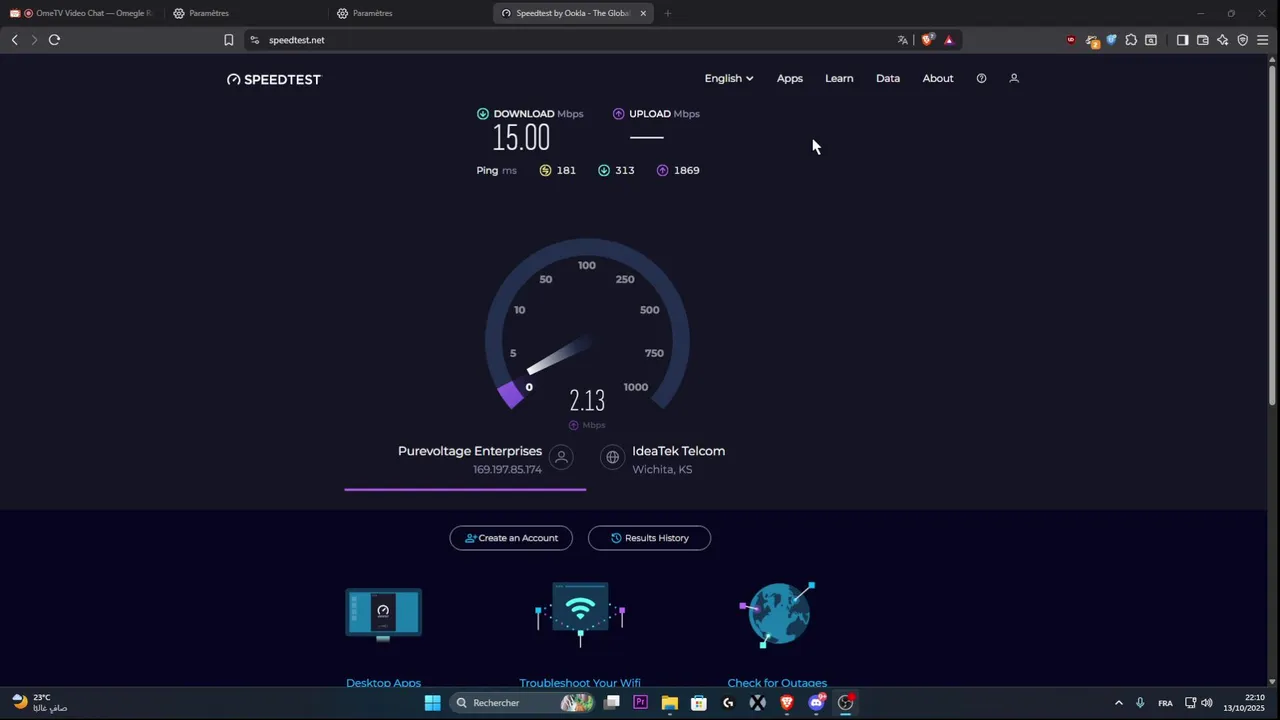Open the About menu item
The width and height of the screenshot is (1280, 720).
(938, 78)
